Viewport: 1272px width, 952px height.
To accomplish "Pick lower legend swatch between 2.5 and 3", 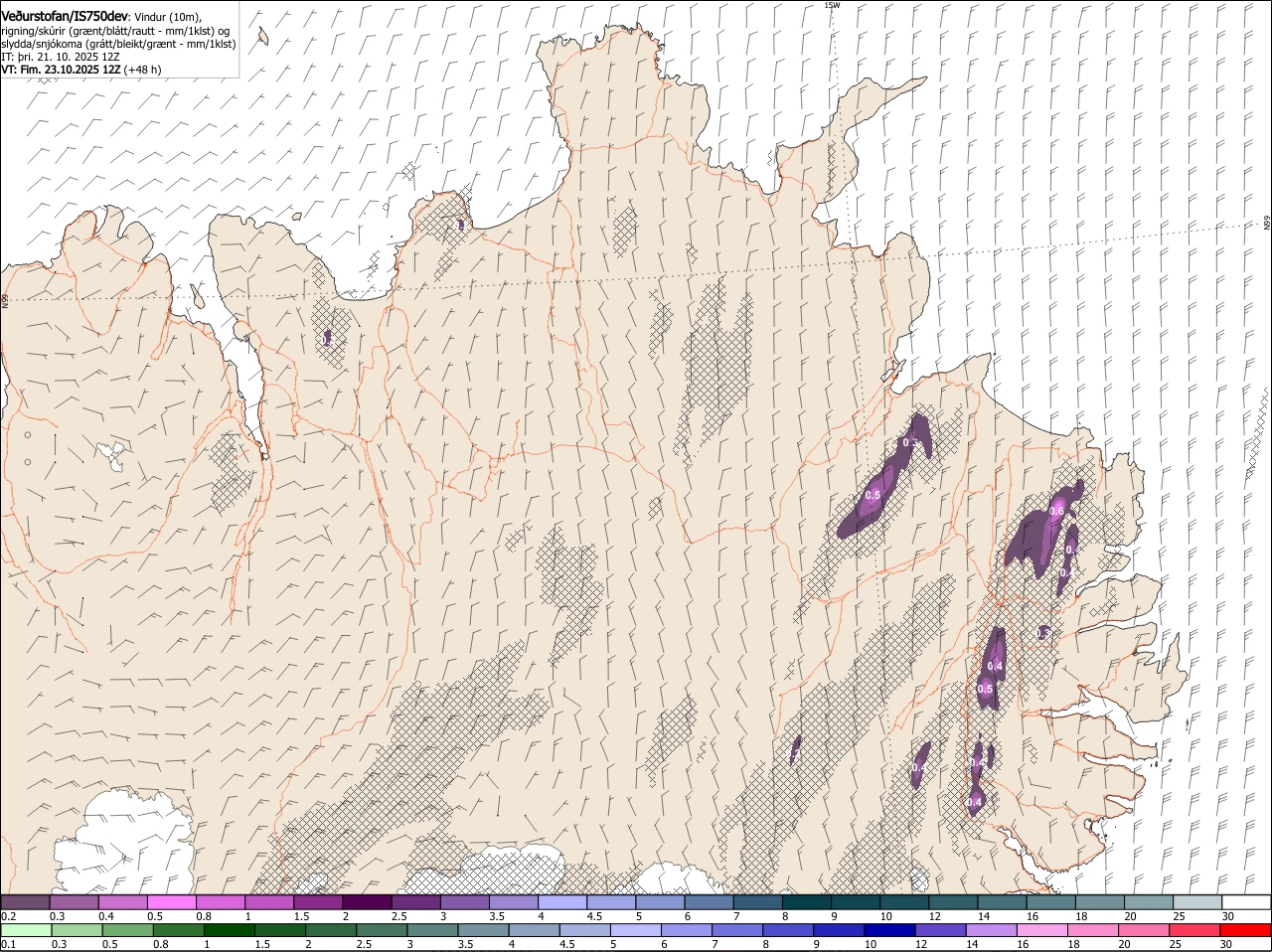I will click(x=381, y=930).
